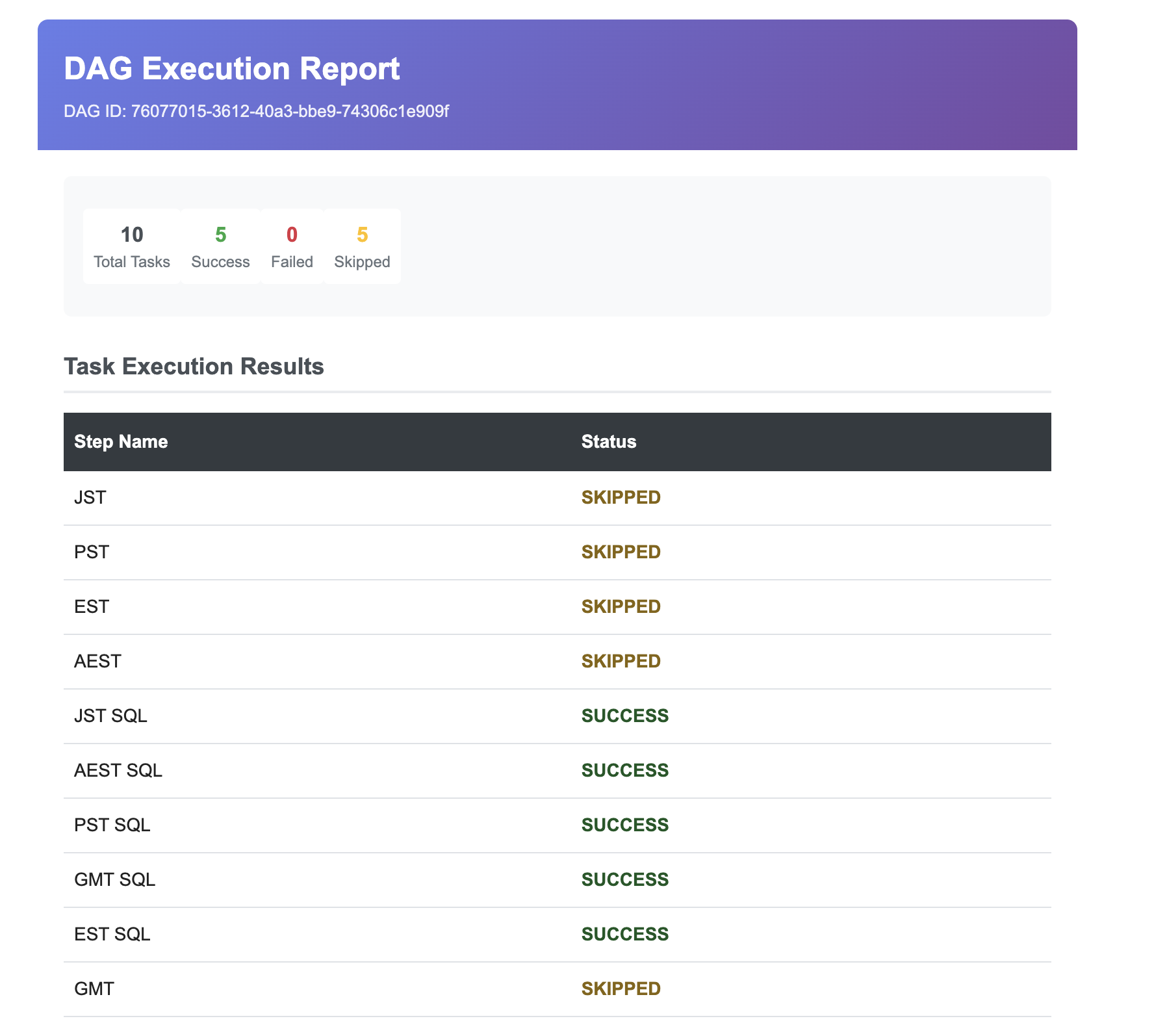Click the Step Name column header
Viewport: 1154px width, 1036px height.
121,442
